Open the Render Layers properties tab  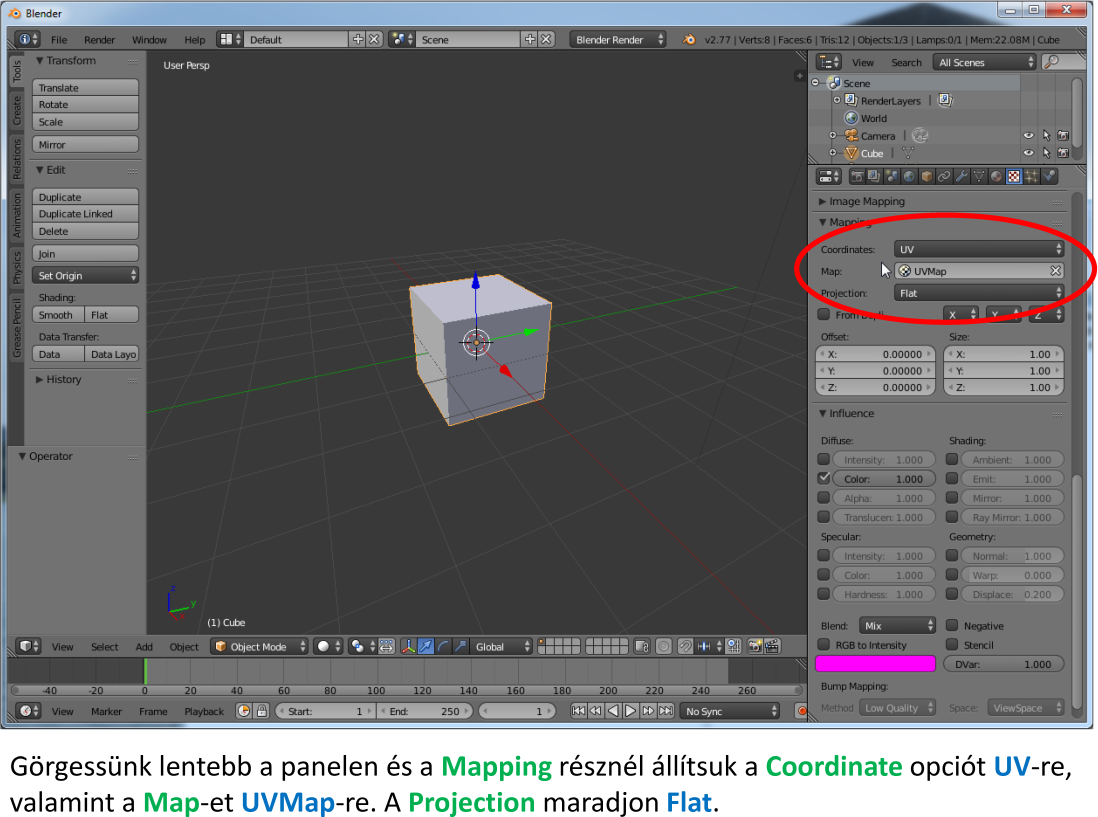(875, 176)
